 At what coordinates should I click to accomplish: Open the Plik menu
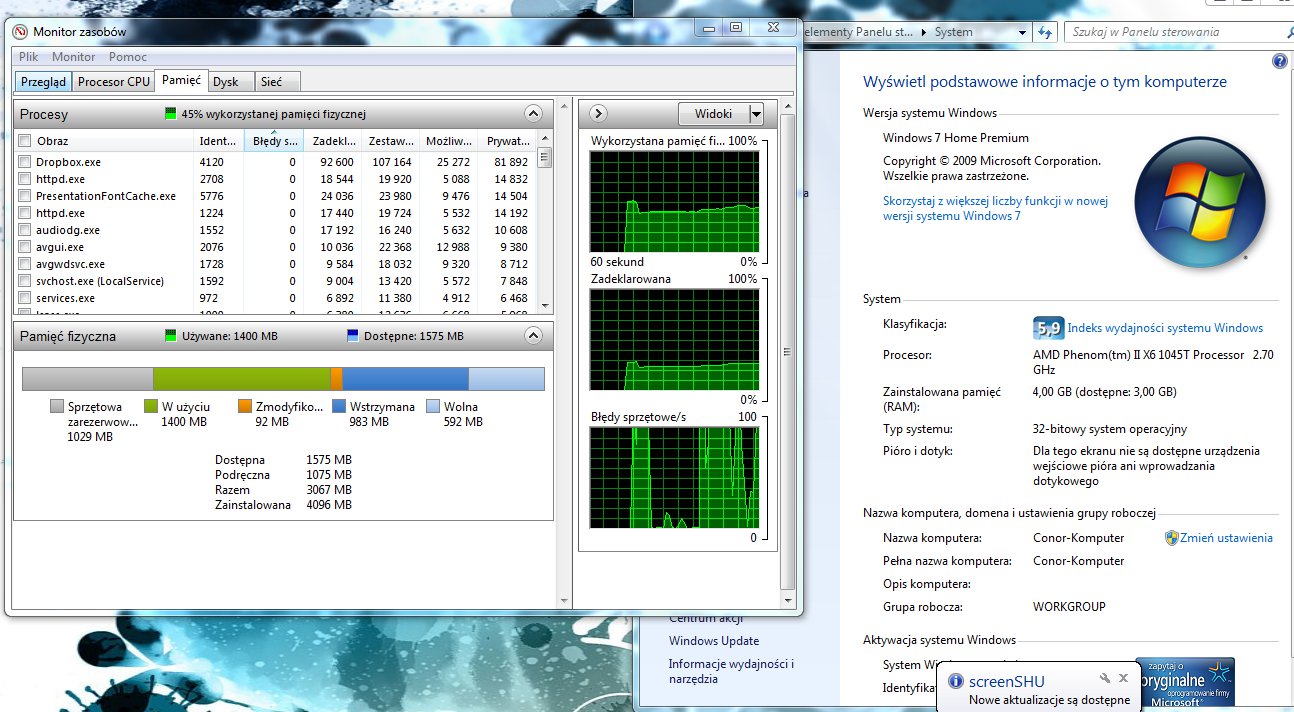(x=28, y=57)
